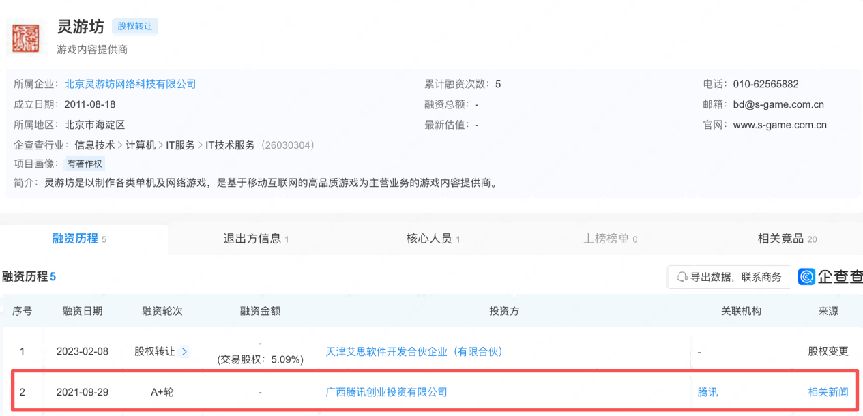
Task: Click the 累计融资次数 value 5
Action: point(498,84)
